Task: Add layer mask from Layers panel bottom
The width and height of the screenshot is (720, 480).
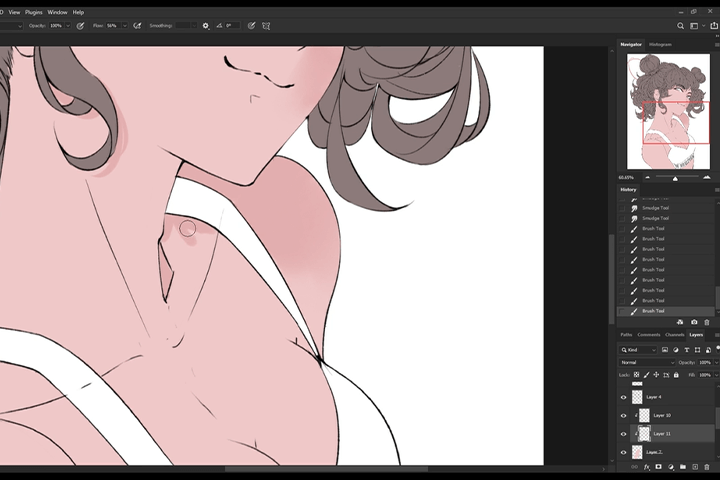Action: [x=658, y=467]
